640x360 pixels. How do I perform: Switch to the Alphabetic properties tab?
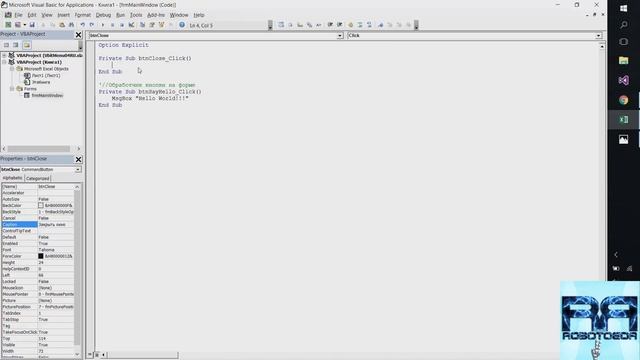[12, 178]
